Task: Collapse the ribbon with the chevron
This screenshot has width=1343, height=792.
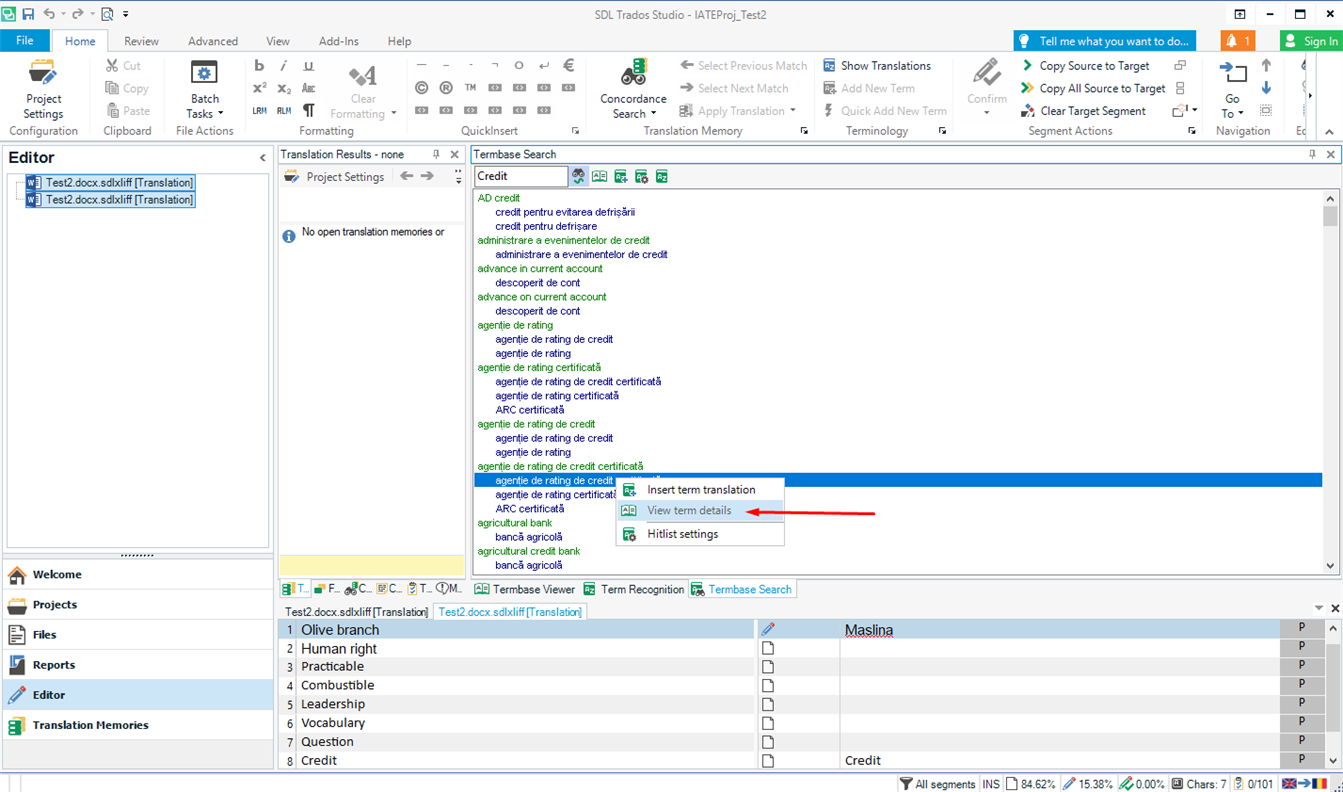Action: [1329, 132]
